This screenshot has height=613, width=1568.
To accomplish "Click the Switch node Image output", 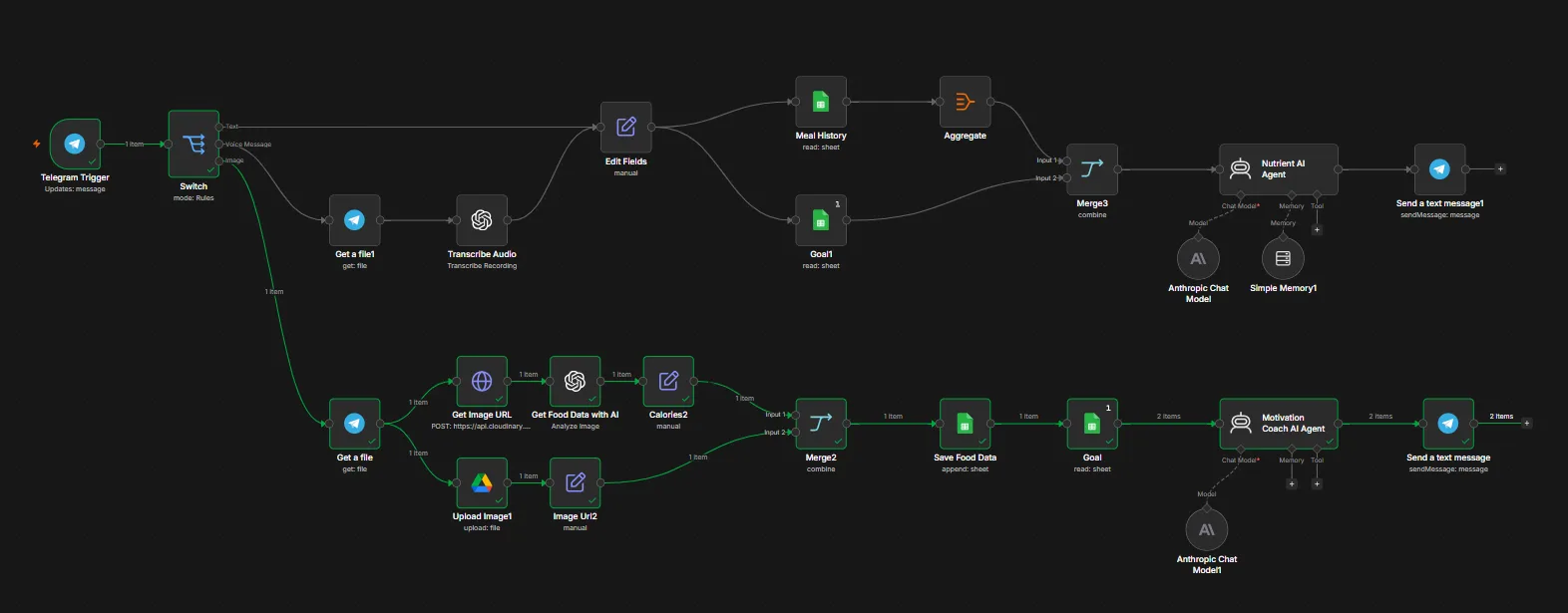I will coord(219,160).
